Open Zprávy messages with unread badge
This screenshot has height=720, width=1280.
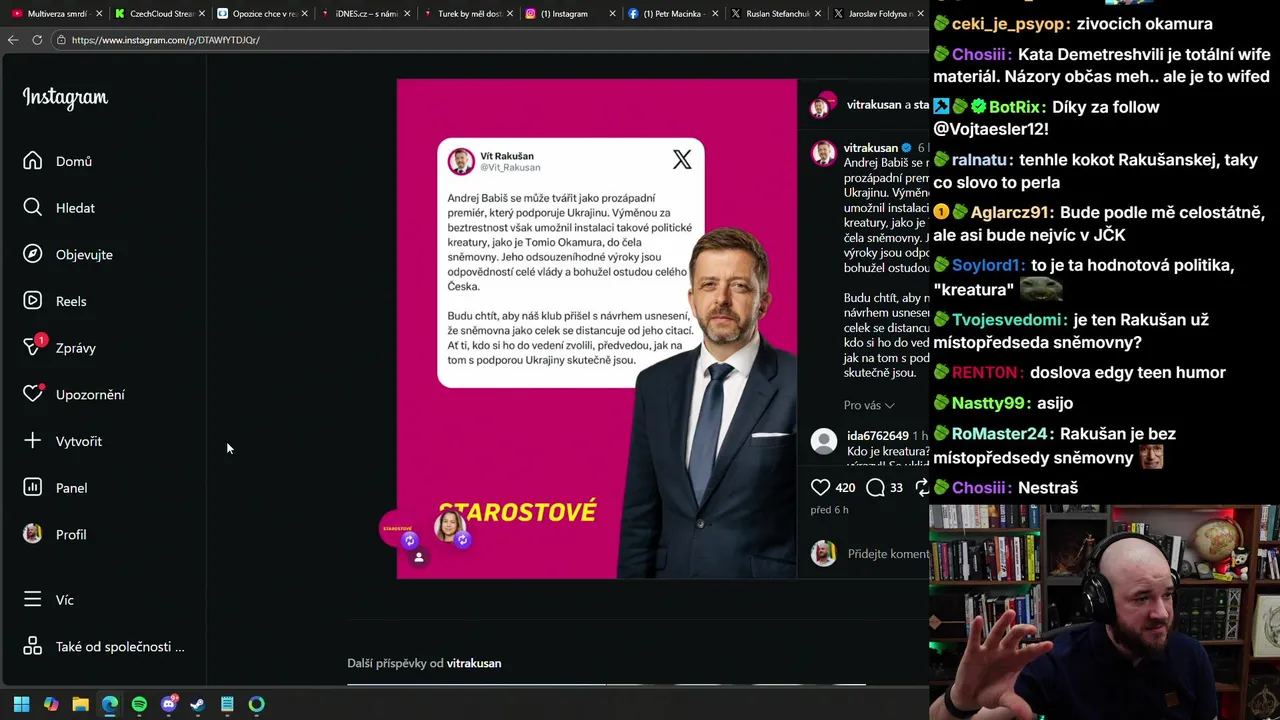(x=60, y=348)
